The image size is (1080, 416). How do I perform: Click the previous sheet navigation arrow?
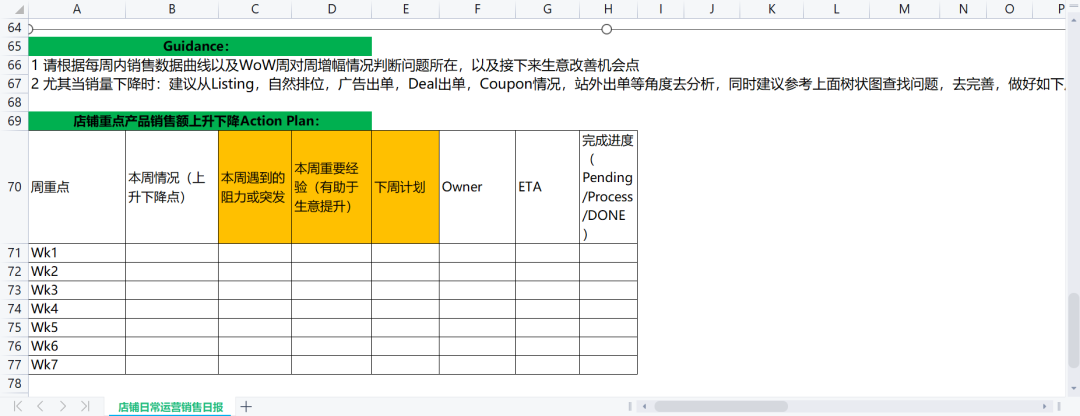pos(40,406)
